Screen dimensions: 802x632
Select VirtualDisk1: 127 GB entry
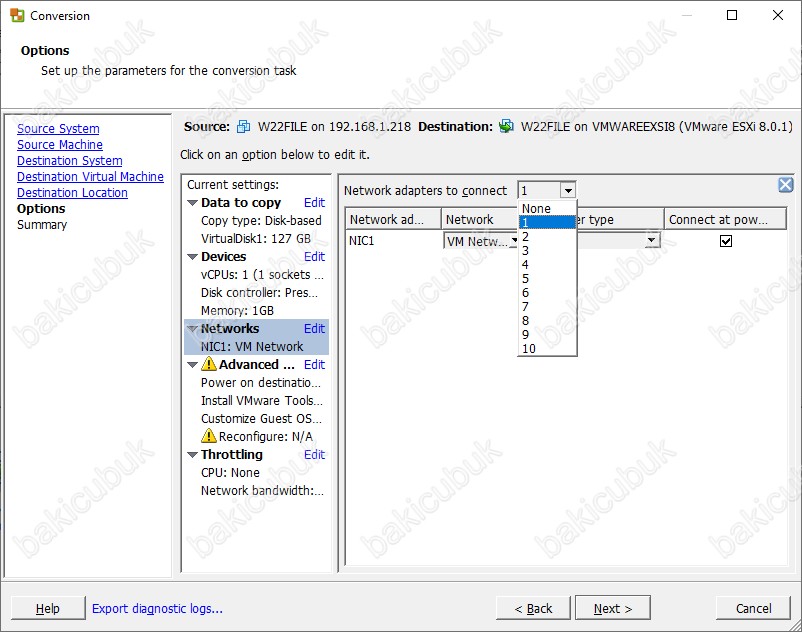256,239
